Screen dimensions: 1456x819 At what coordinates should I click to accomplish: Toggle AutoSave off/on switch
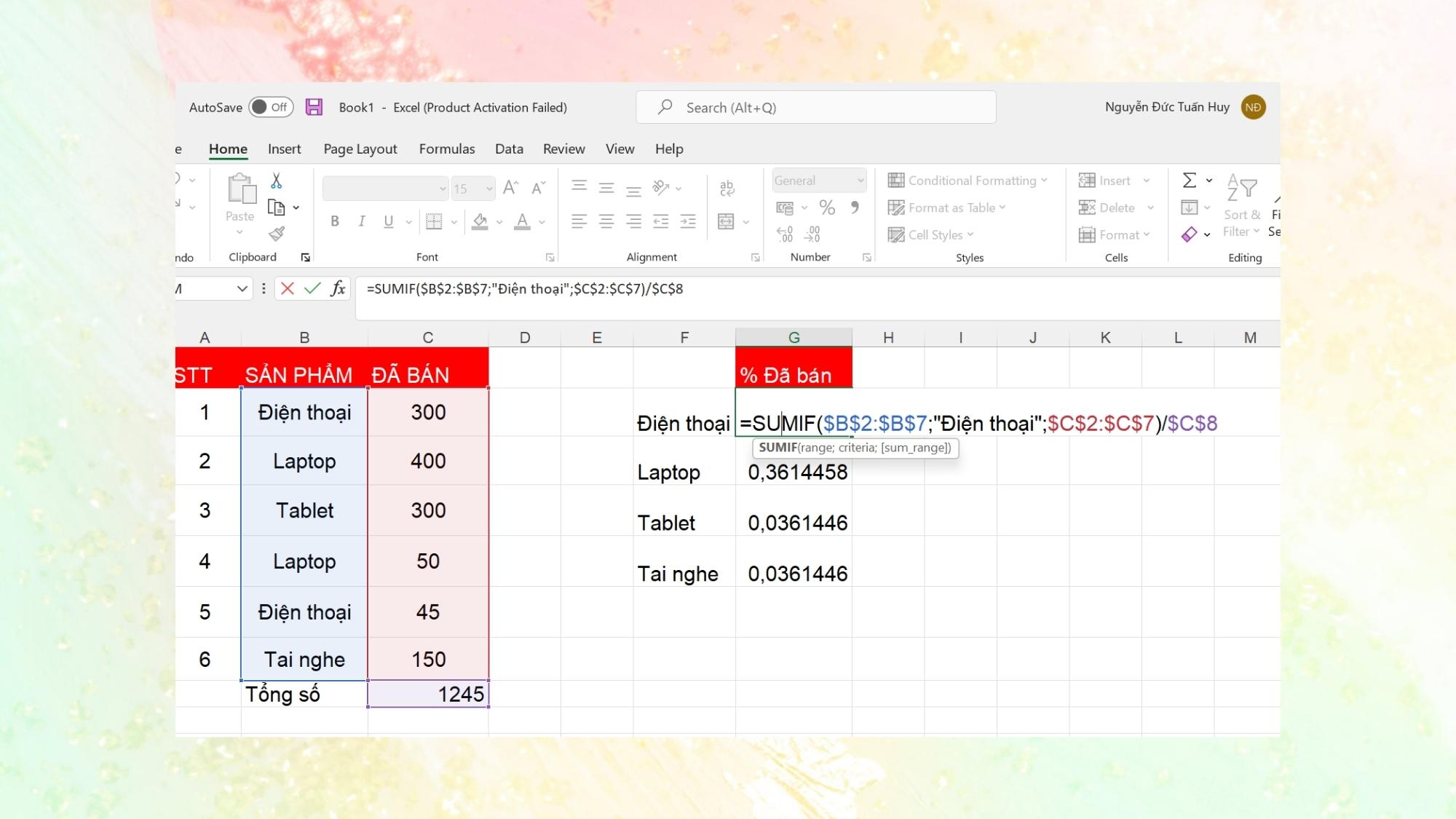[270, 106]
